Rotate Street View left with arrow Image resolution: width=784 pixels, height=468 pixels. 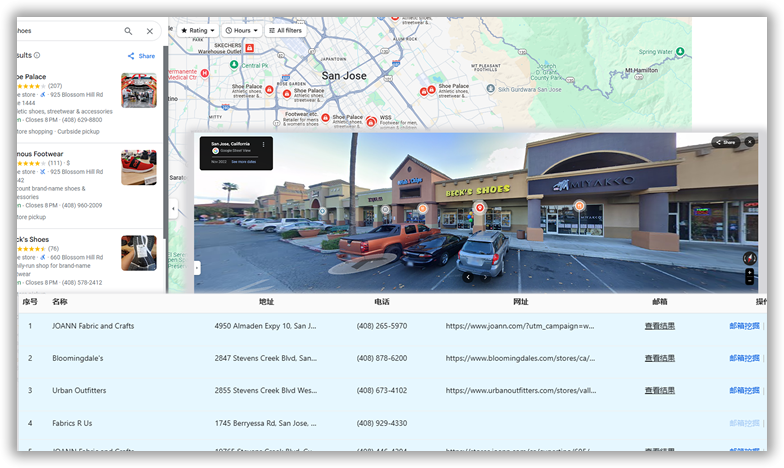coord(468,277)
